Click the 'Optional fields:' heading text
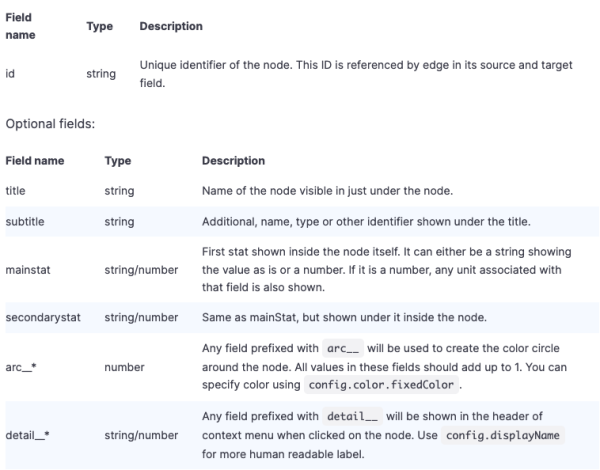 (x=50, y=124)
